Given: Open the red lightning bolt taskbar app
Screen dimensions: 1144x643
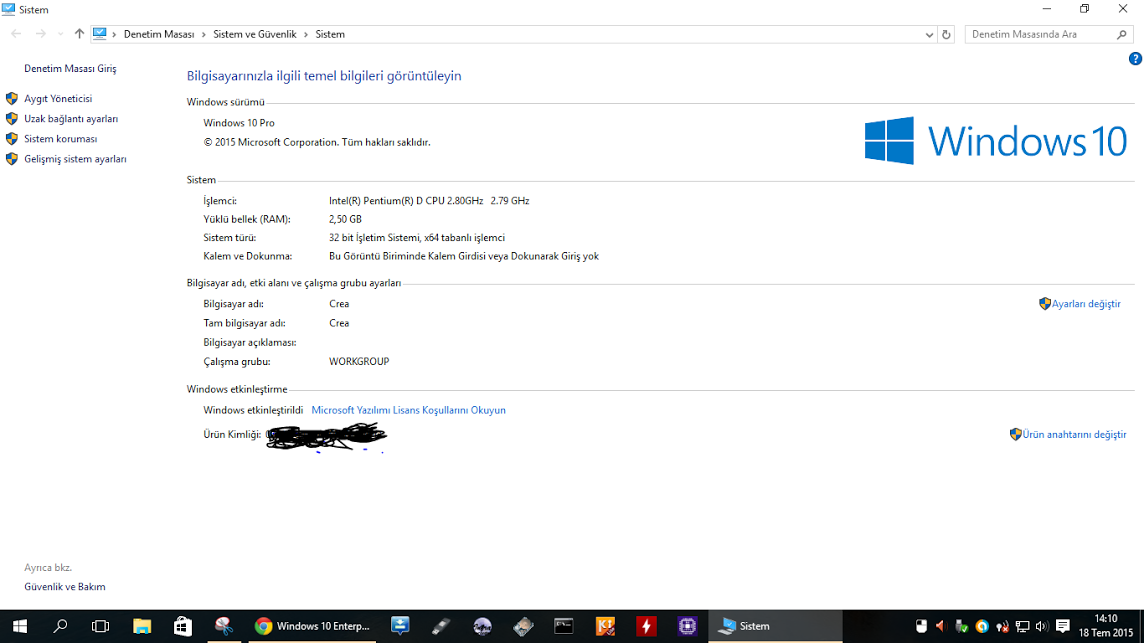Looking at the screenshot, I should pos(646,626).
